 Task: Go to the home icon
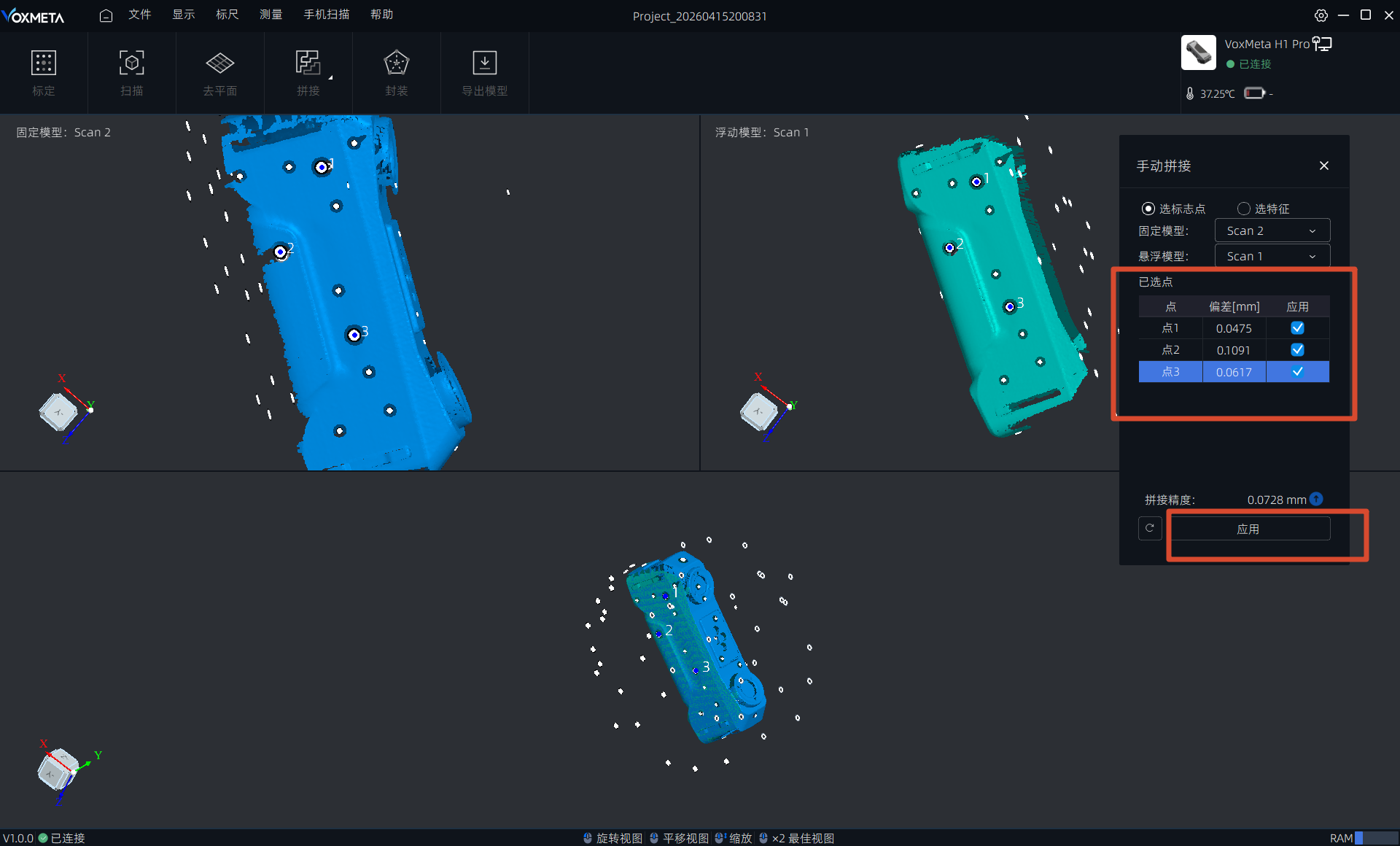(106, 15)
